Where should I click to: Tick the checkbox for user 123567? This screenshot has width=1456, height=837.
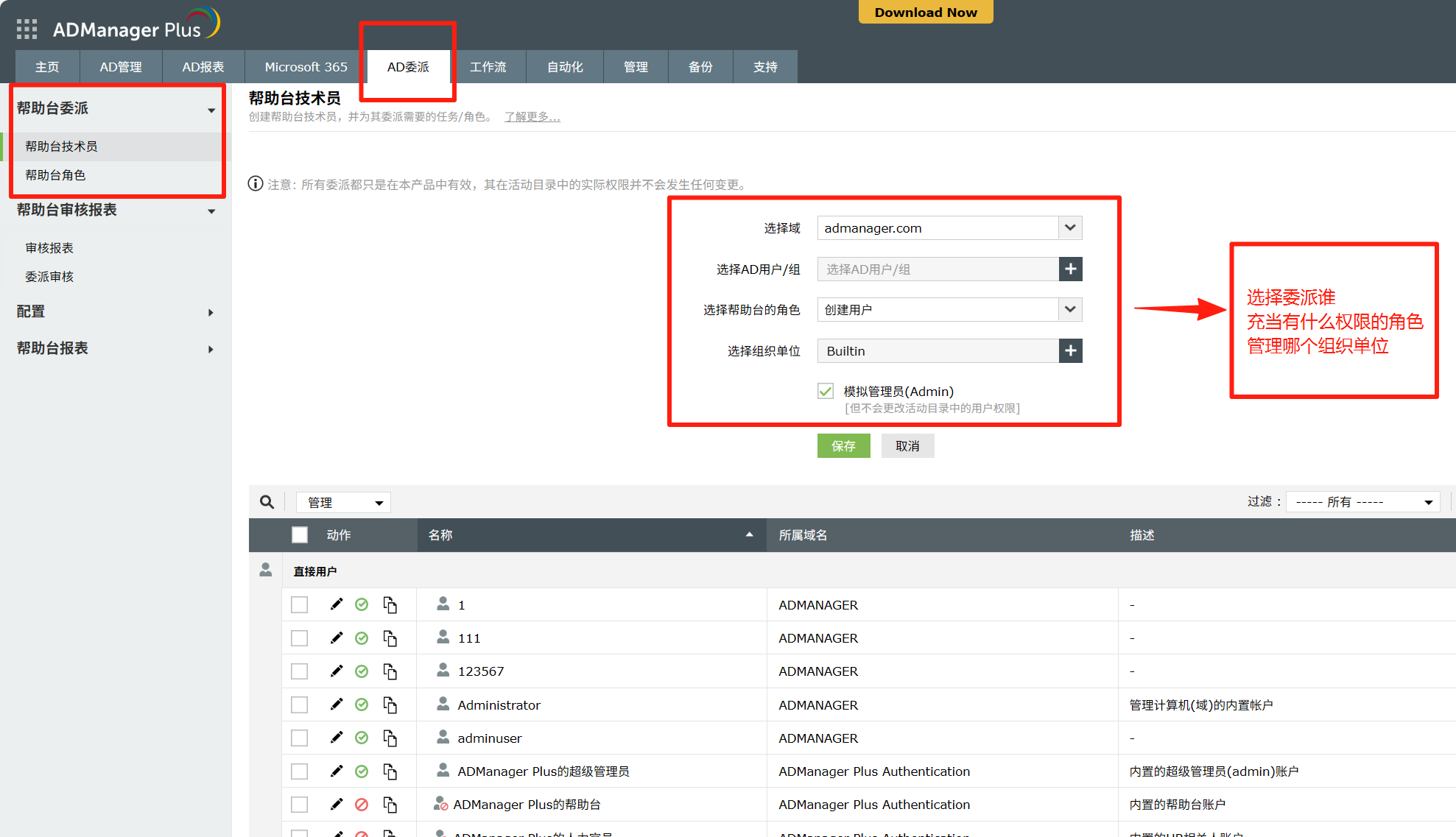tap(299, 671)
